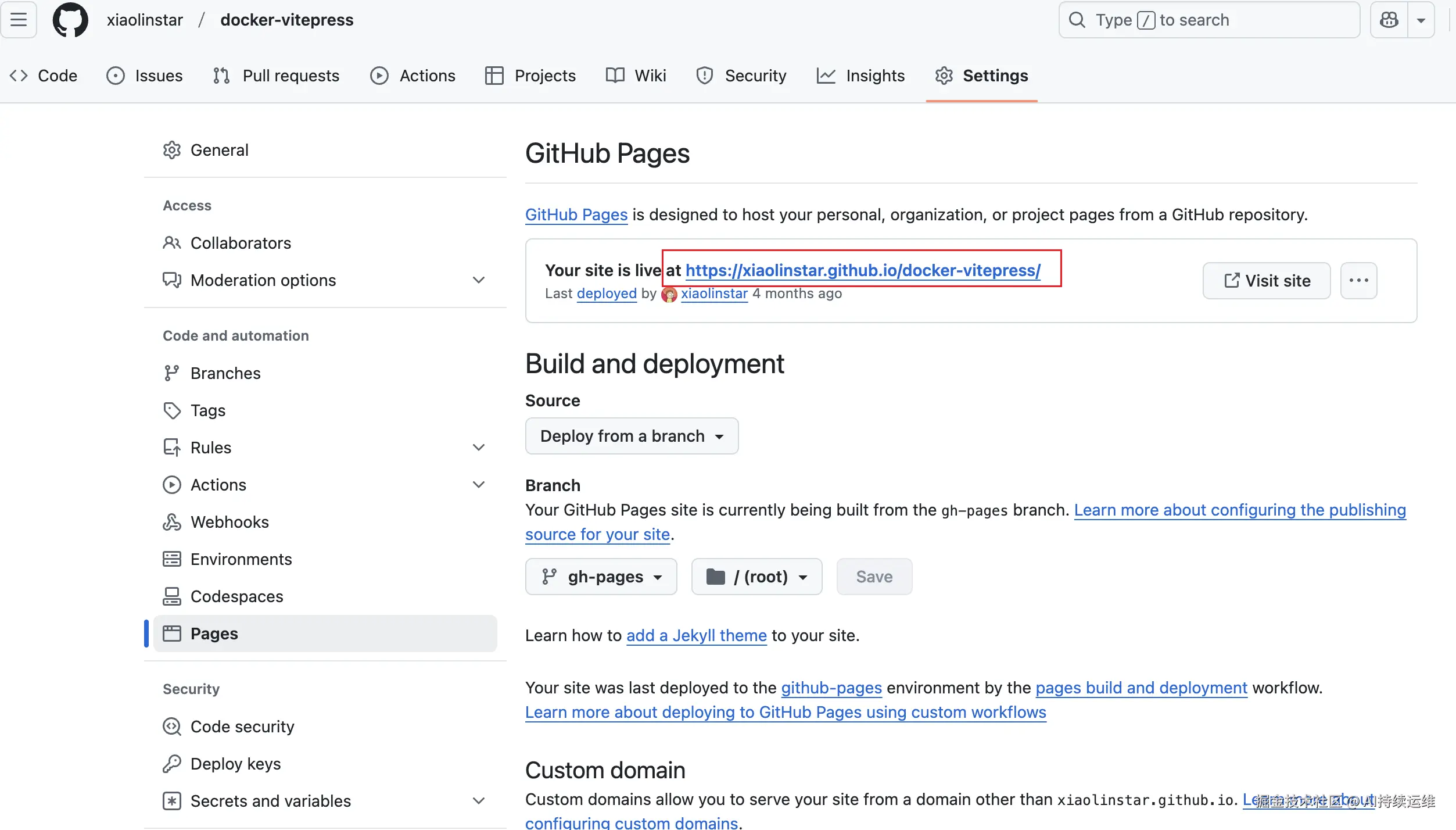The width and height of the screenshot is (1456, 830).
Task: Open the Tags settings page
Action: tap(207, 410)
